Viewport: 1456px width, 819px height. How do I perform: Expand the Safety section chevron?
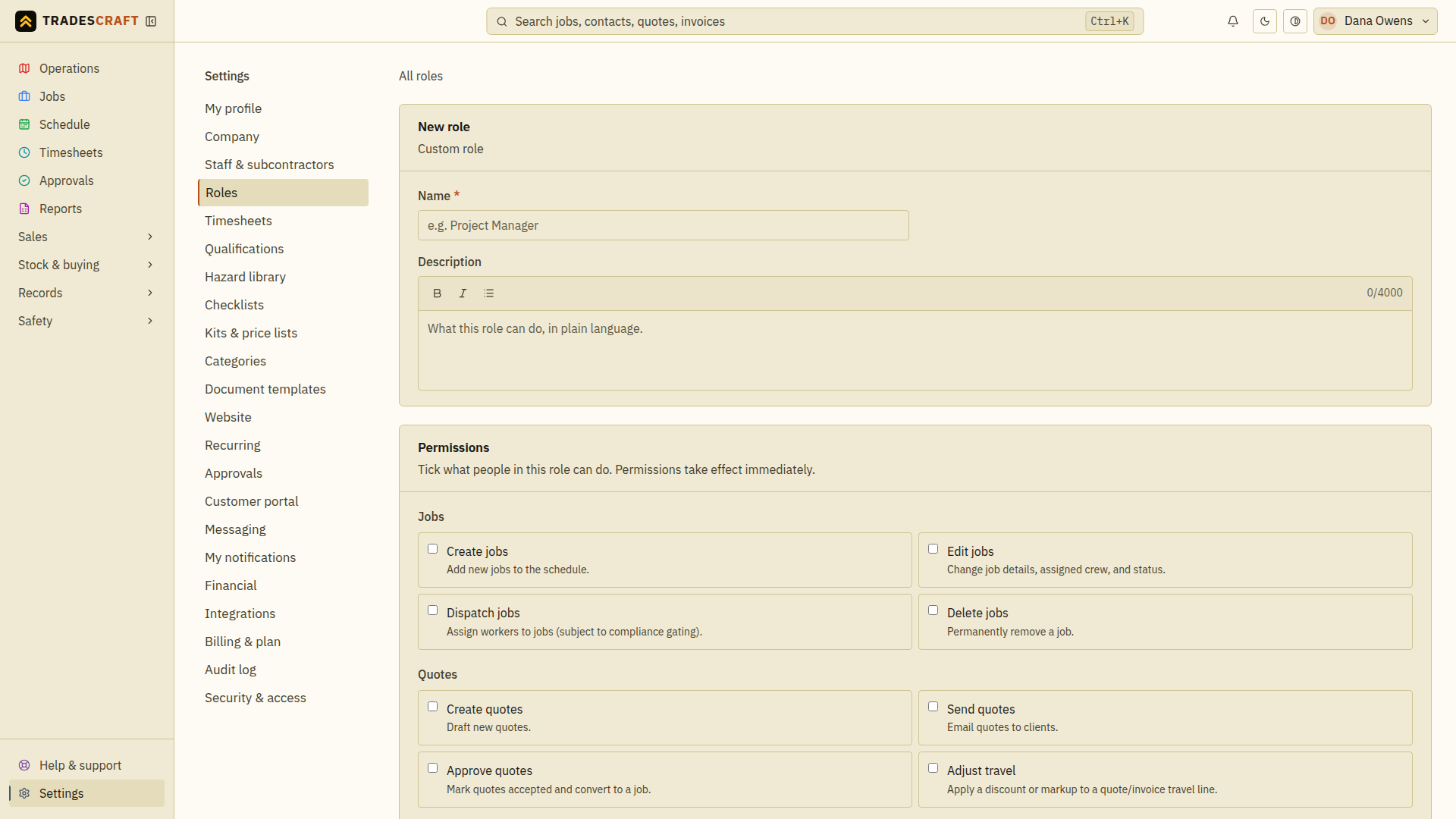pos(150,321)
